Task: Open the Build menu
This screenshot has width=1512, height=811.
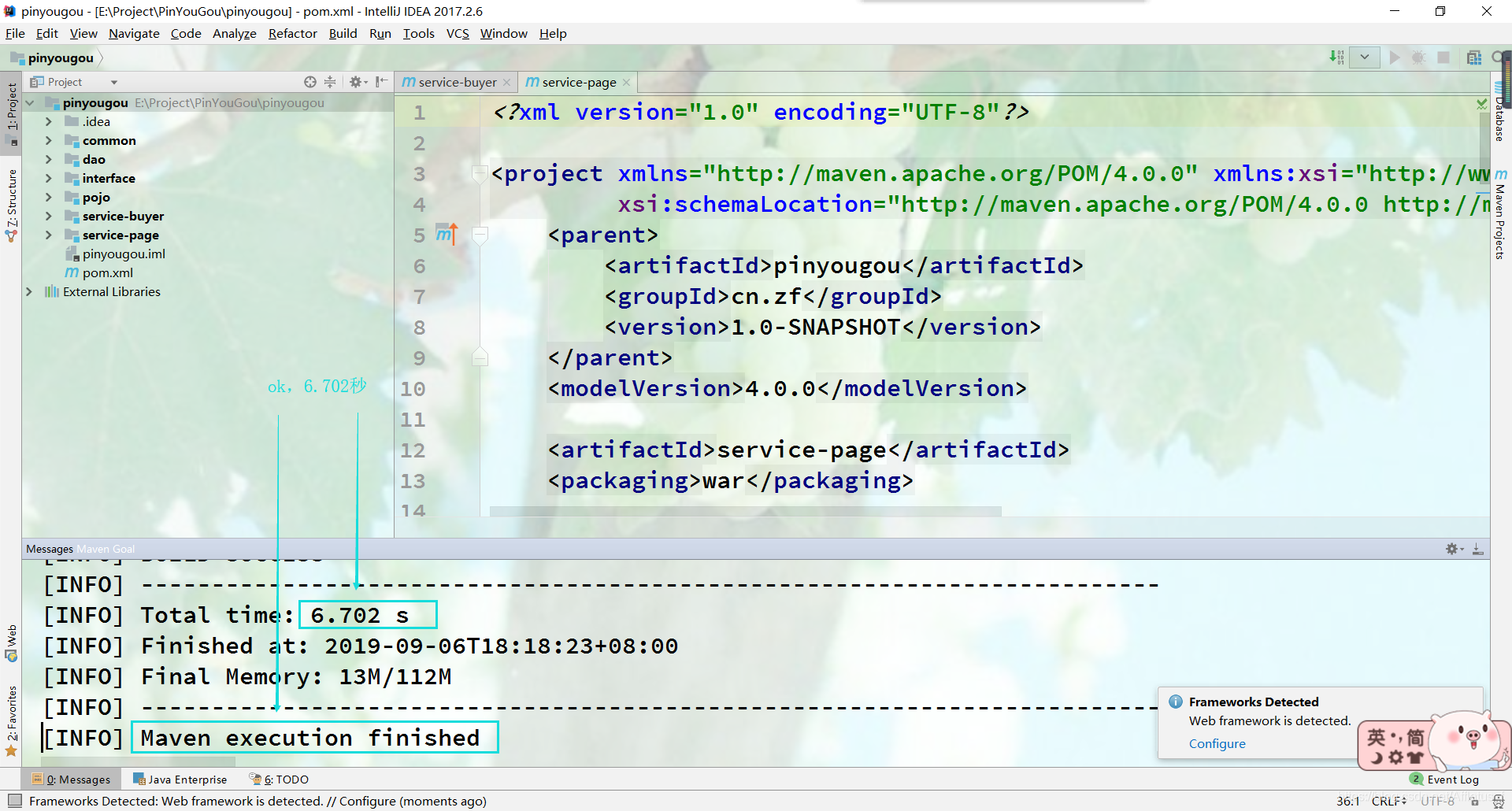Action: click(343, 33)
